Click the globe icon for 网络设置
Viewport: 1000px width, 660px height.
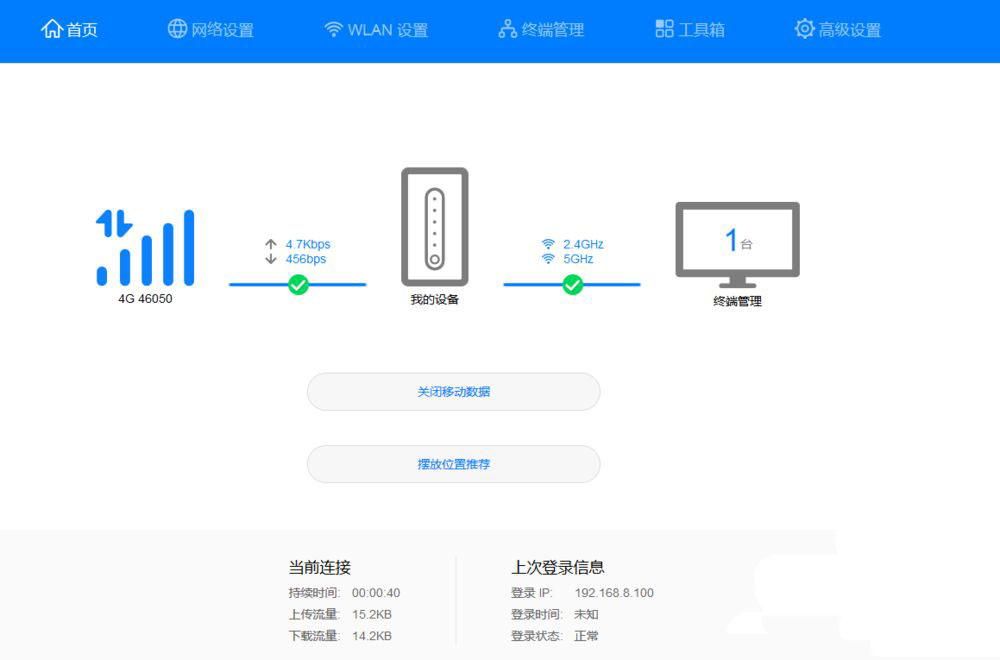click(177, 29)
